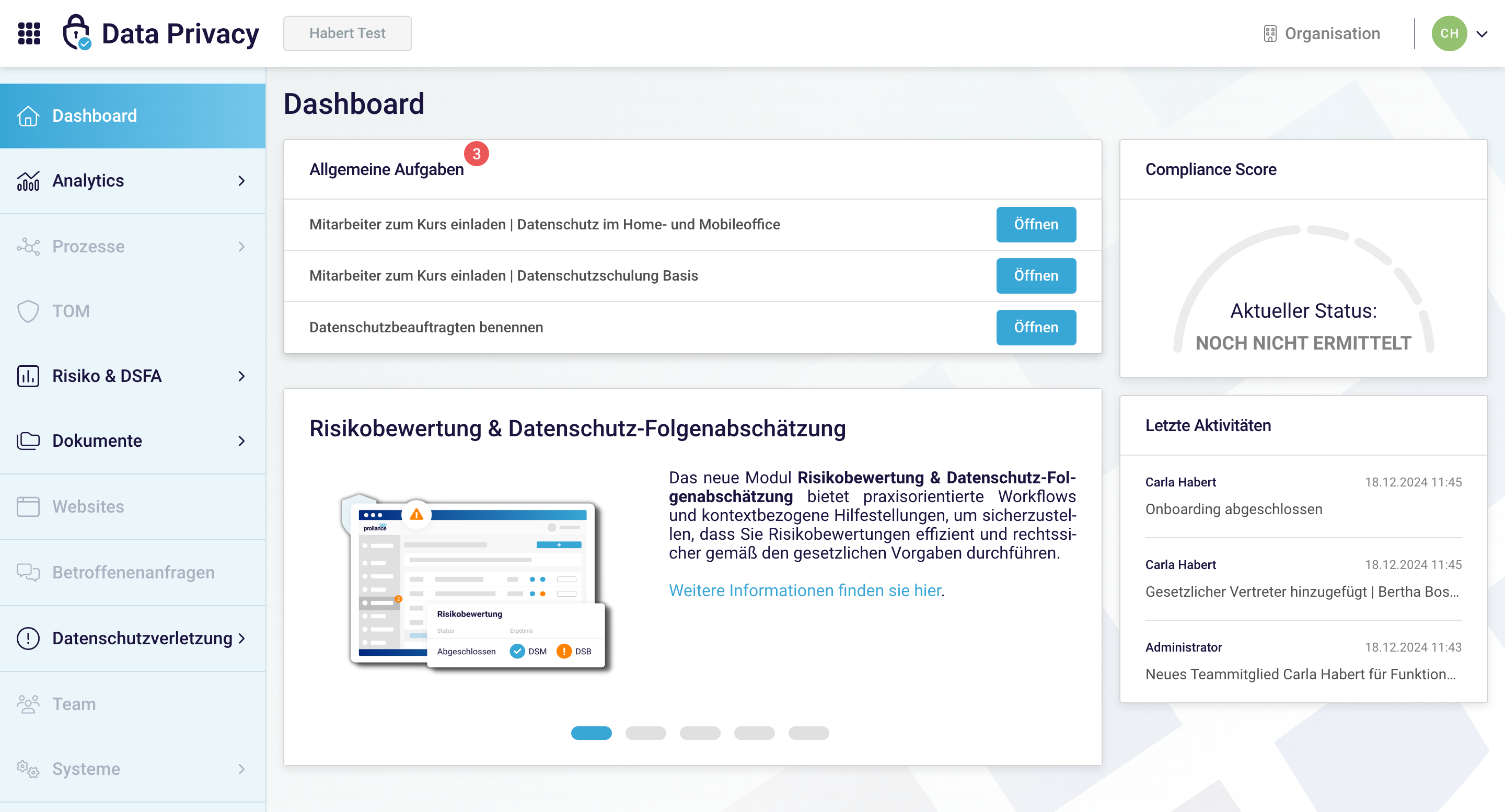The height and width of the screenshot is (812, 1505).
Task: Click the Data Privacy lock logo
Action: tap(76, 33)
